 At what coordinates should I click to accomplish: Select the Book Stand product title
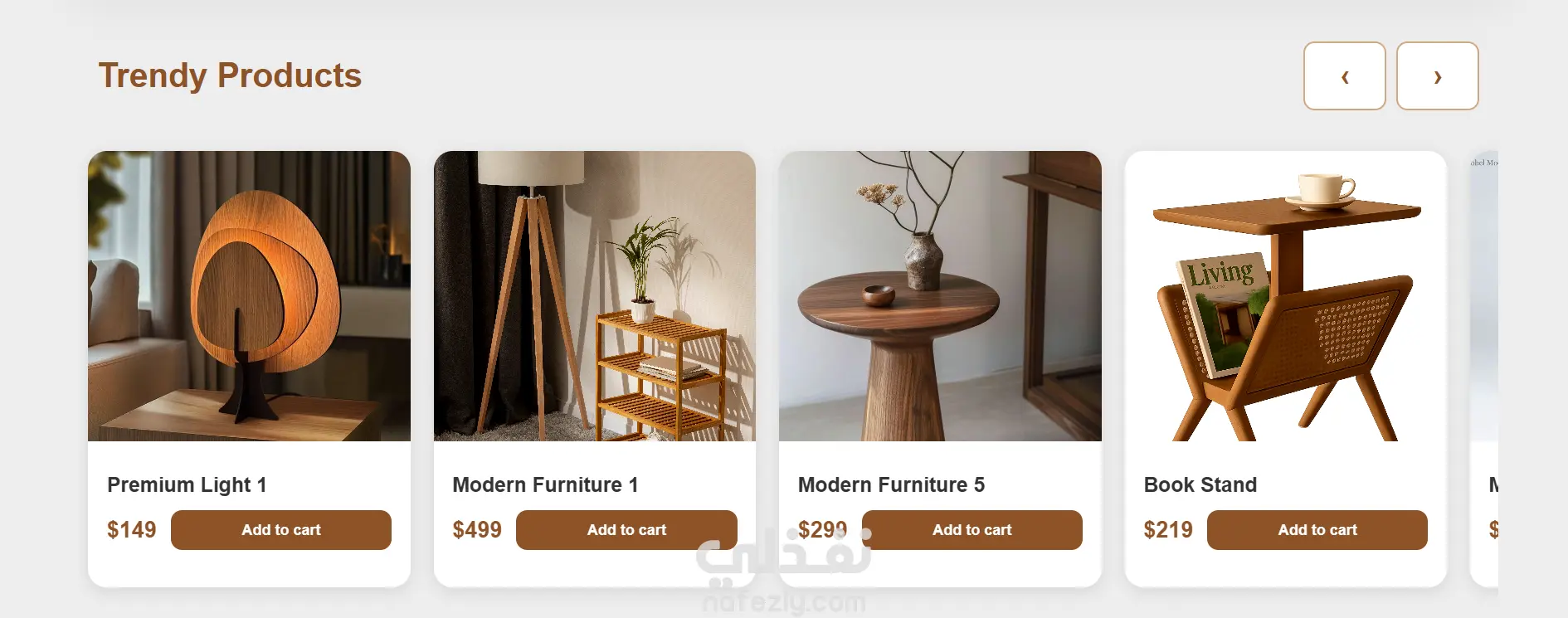coord(1200,484)
